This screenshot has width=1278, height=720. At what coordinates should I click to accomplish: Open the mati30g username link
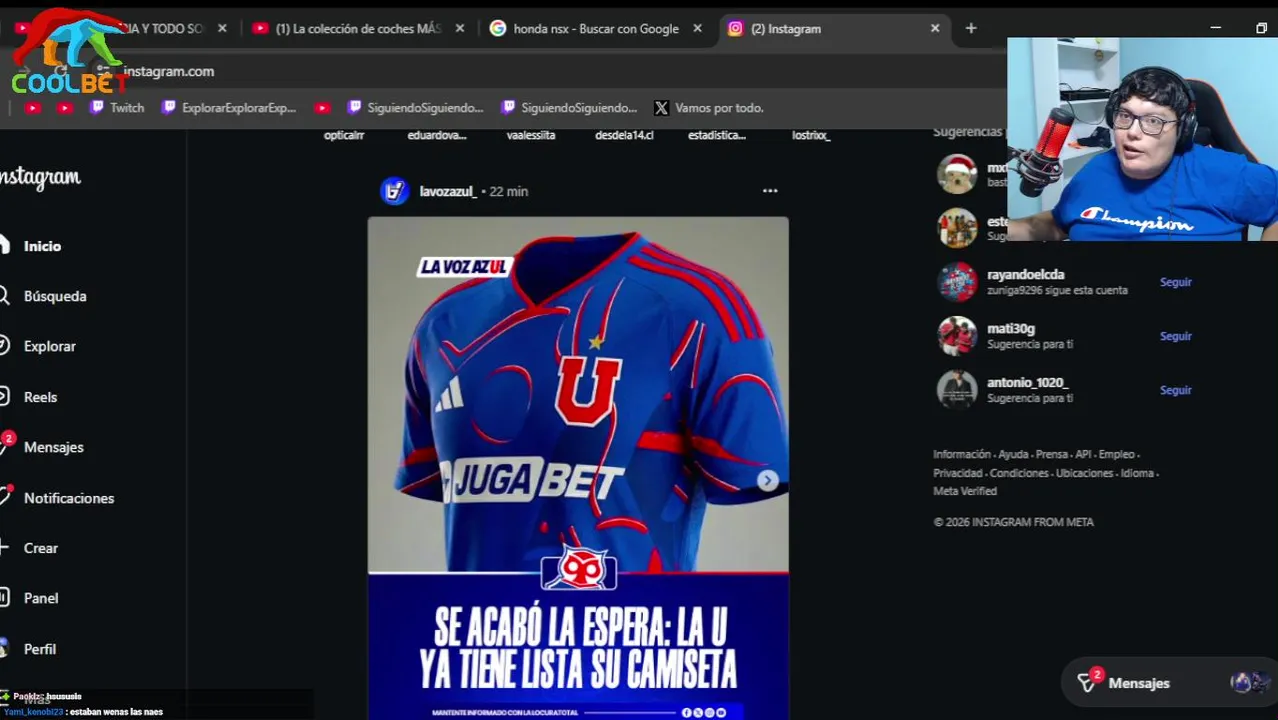pos(1010,328)
